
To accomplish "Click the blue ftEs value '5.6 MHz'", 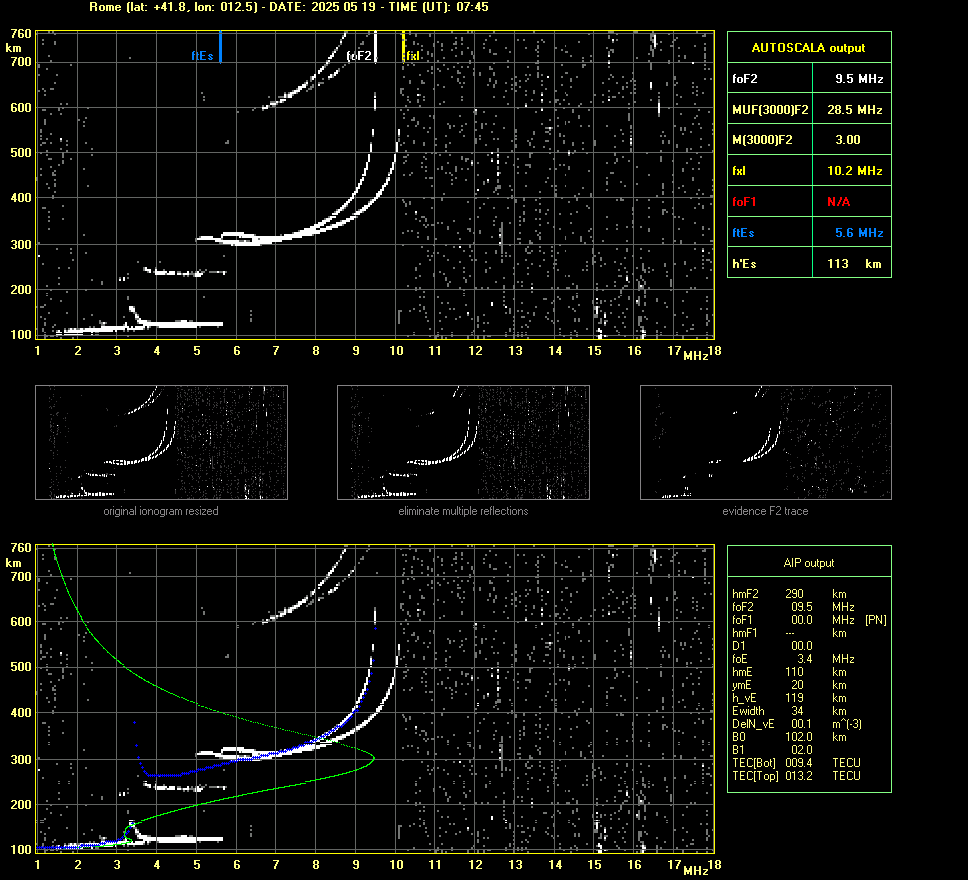I will 859,233.
